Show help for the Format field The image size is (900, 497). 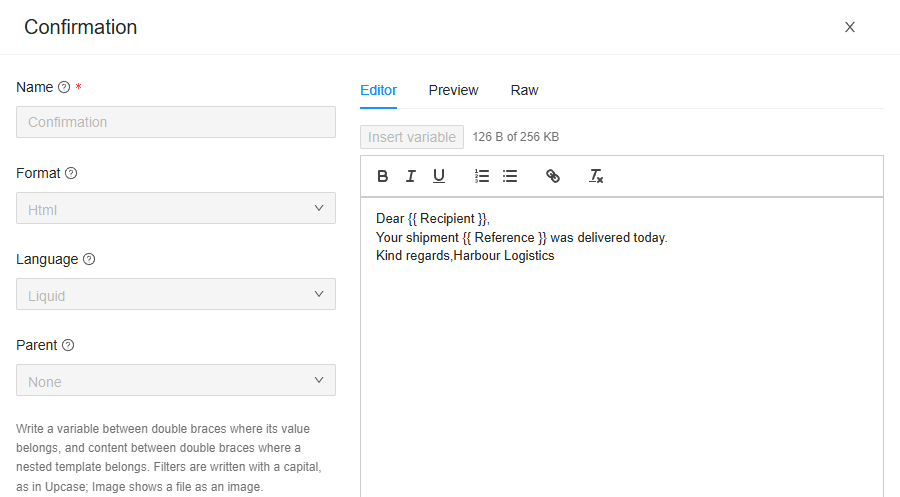tap(71, 173)
